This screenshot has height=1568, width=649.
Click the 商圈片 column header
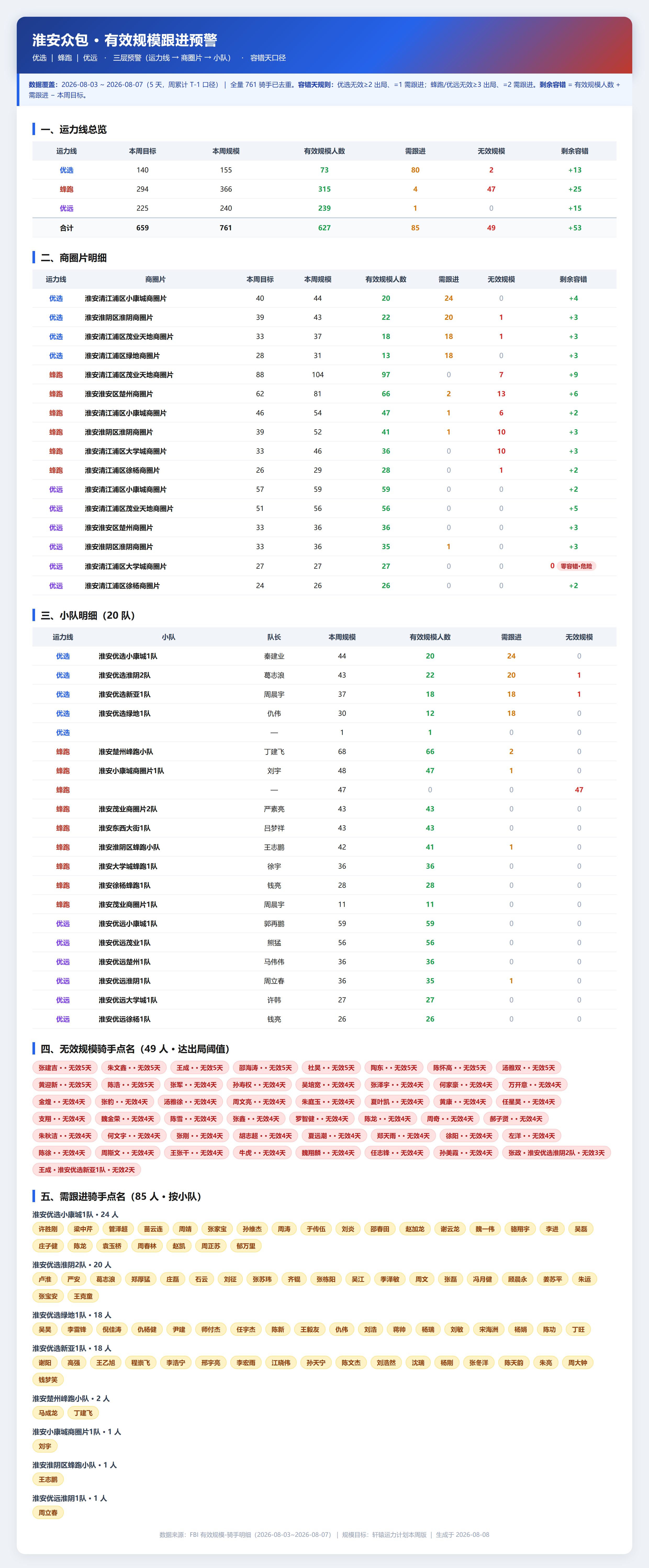(x=155, y=279)
